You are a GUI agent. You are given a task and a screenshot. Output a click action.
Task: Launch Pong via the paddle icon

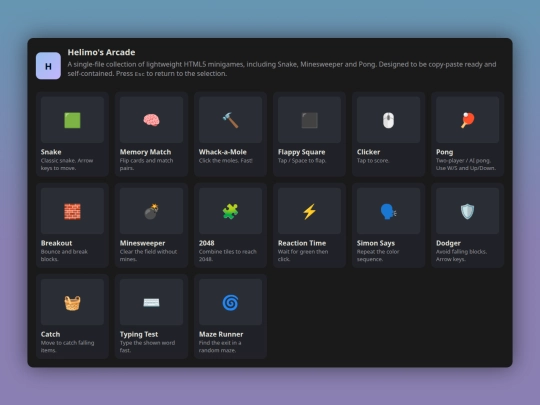(467, 120)
